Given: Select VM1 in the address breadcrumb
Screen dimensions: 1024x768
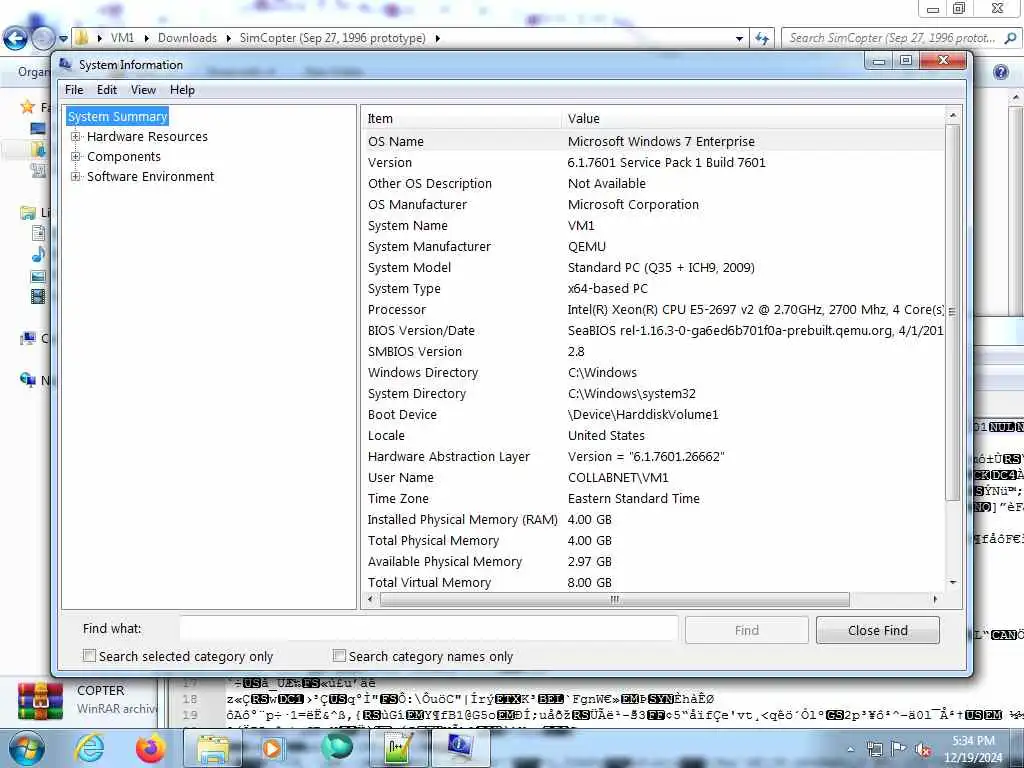Looking at the screenshot, I should (x=122, y=38).
